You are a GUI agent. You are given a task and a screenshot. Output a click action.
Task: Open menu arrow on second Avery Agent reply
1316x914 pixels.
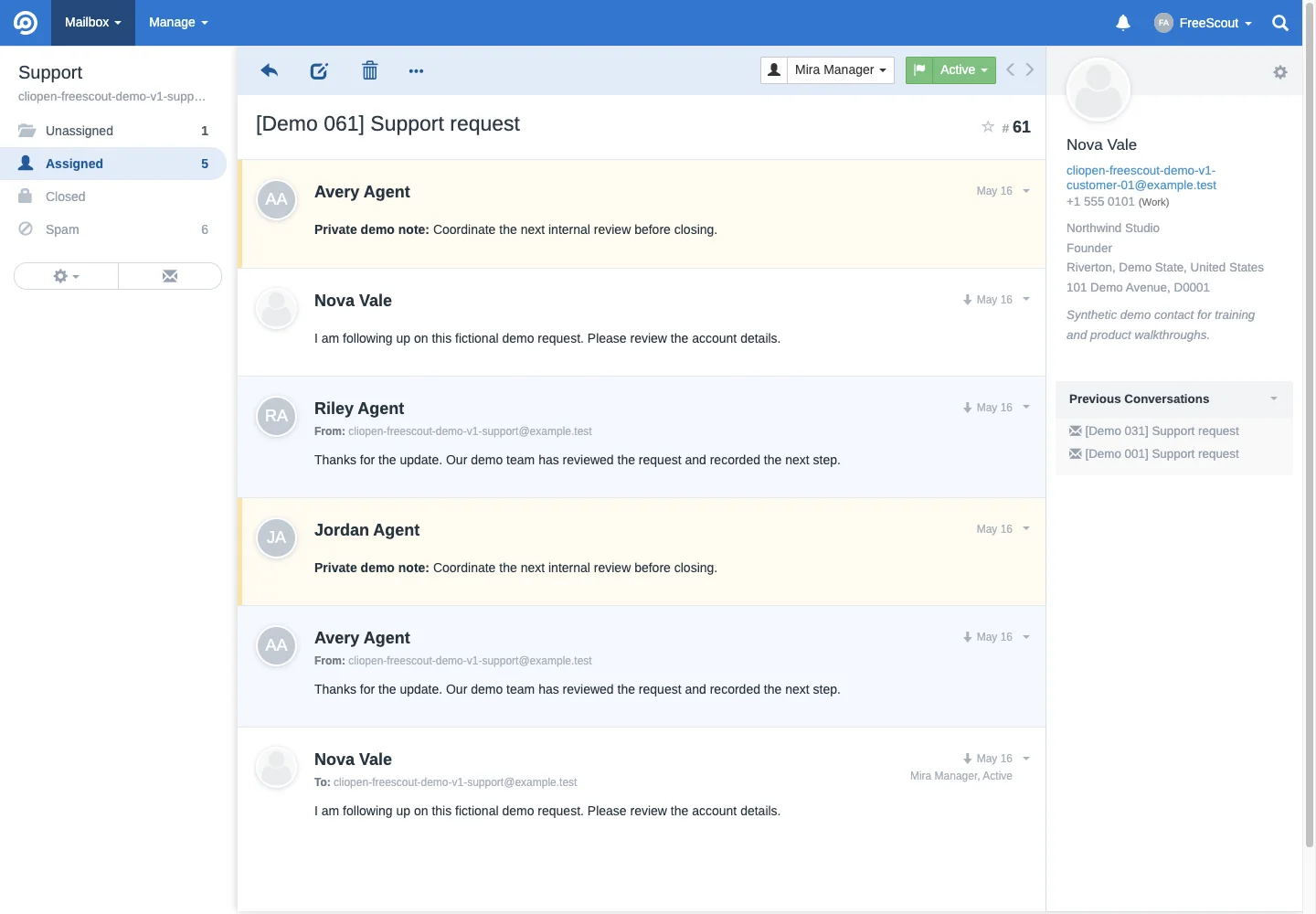tap(1026, 636)
